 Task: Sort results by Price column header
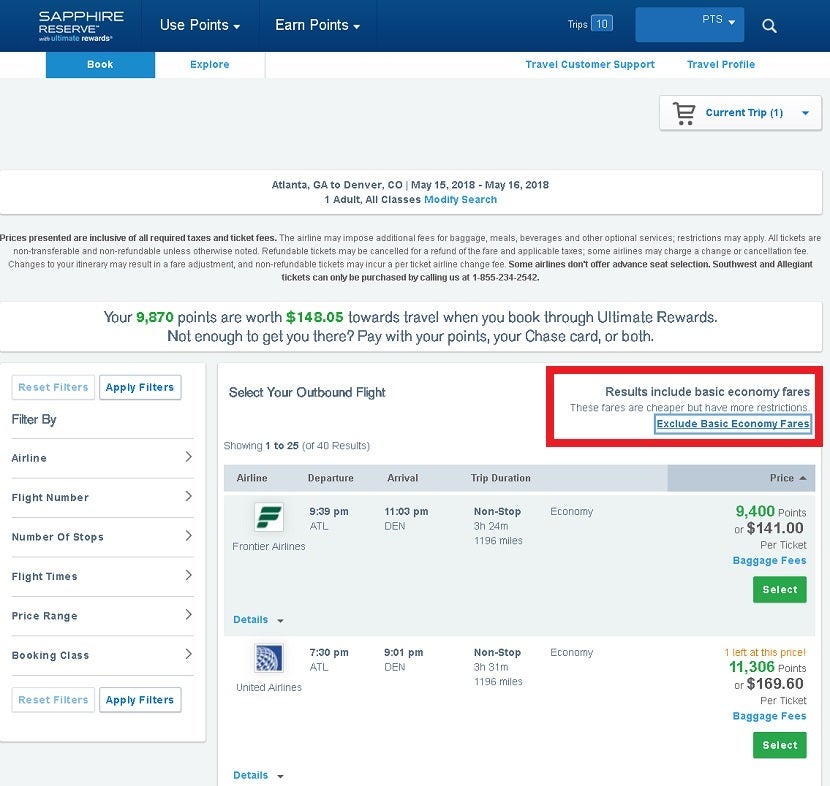tap(787, 478)
